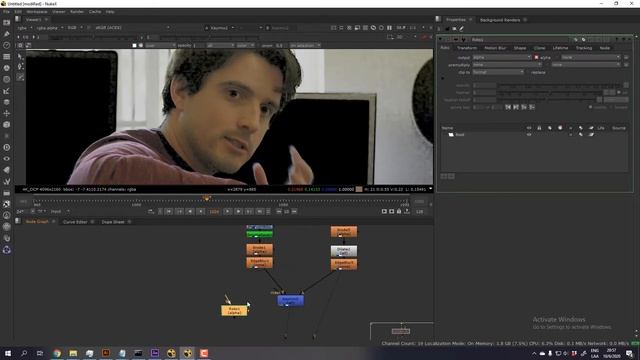This screenshot has width=640, height=360.
Task: Toggle the red alpha channel checkbox
Action: [x=536, y=58]
